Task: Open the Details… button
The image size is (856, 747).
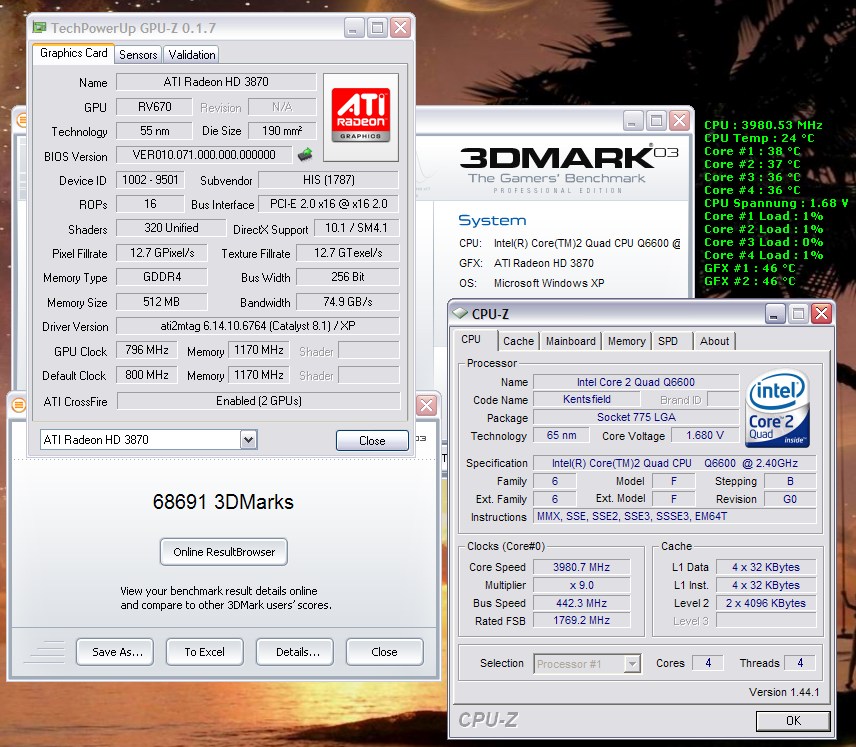Action: tap(295, 652)
